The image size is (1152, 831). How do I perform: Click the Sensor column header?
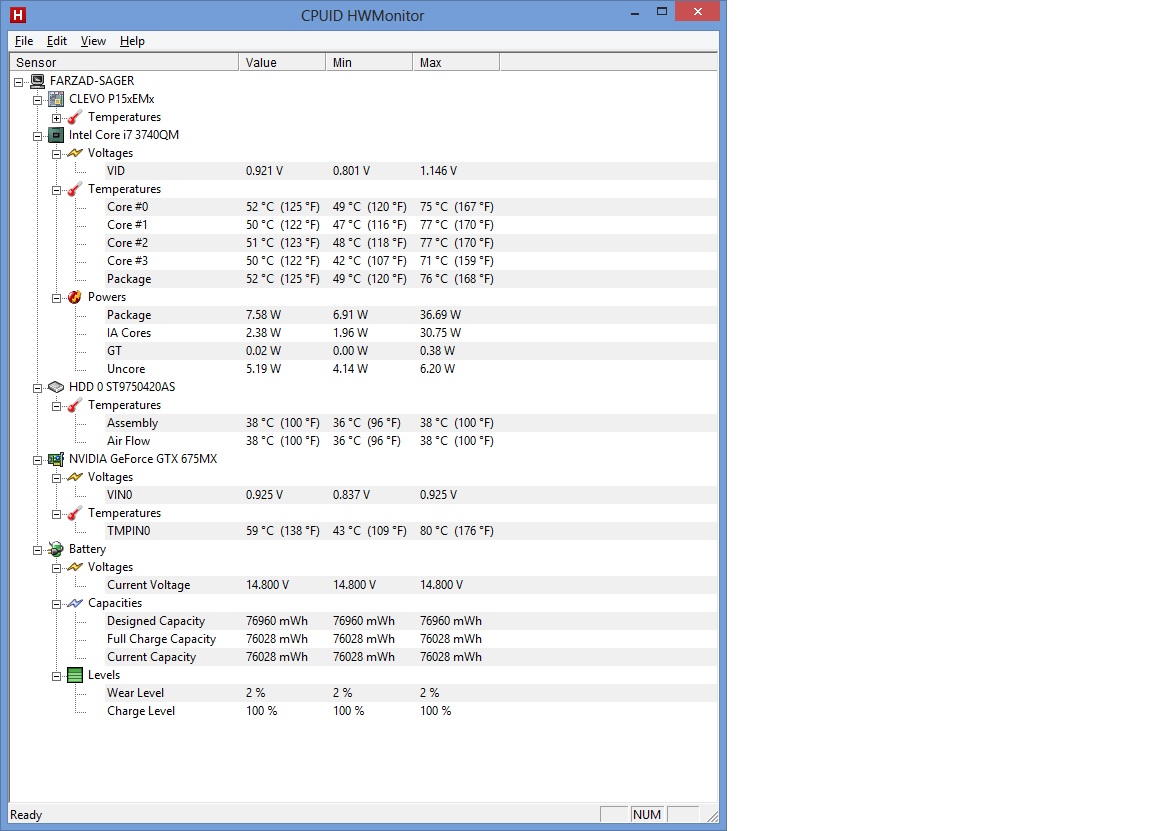pos(124,62)
